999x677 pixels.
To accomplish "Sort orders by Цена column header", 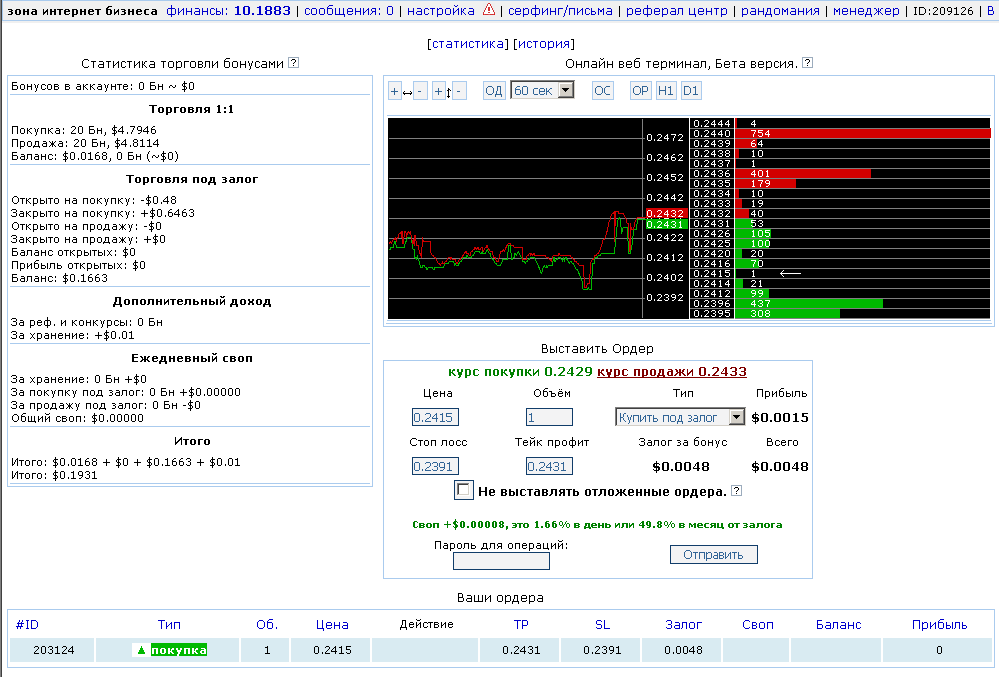I will point(332,625).
